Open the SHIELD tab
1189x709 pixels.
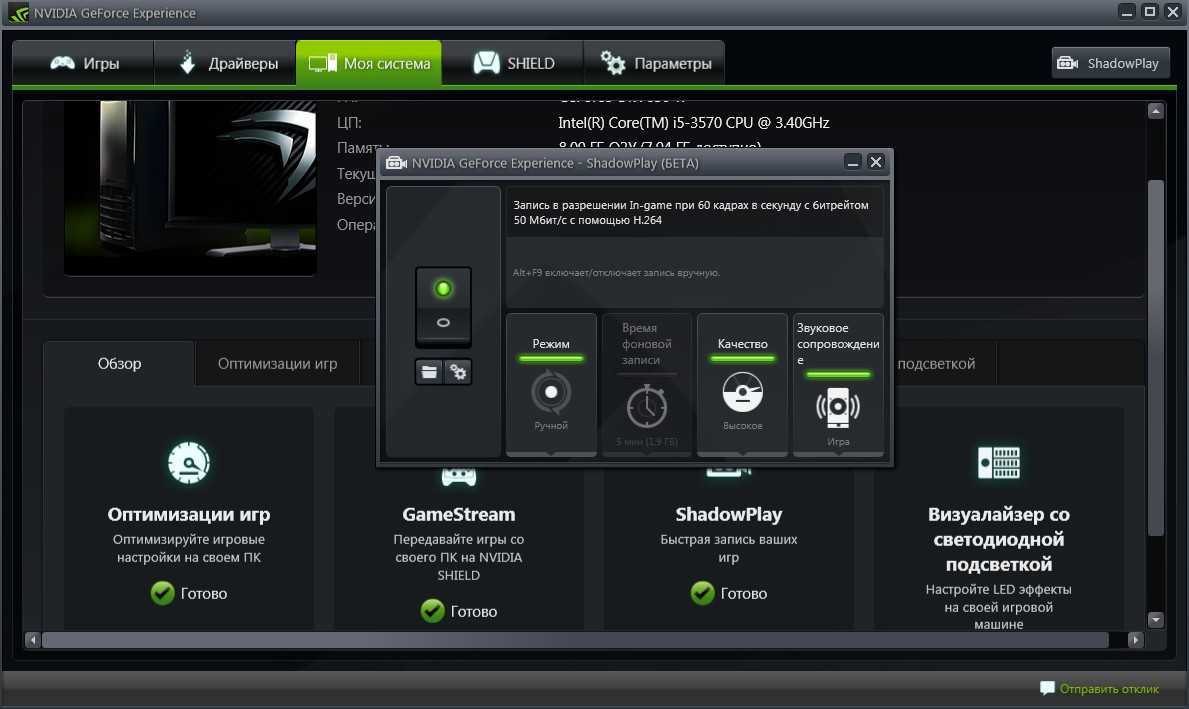513,64
